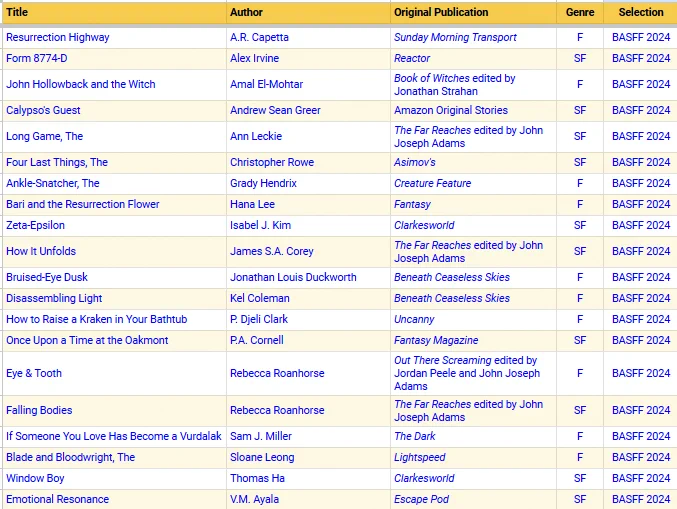Click the Genre column header
677x509 pixels.
click(580, 12)
